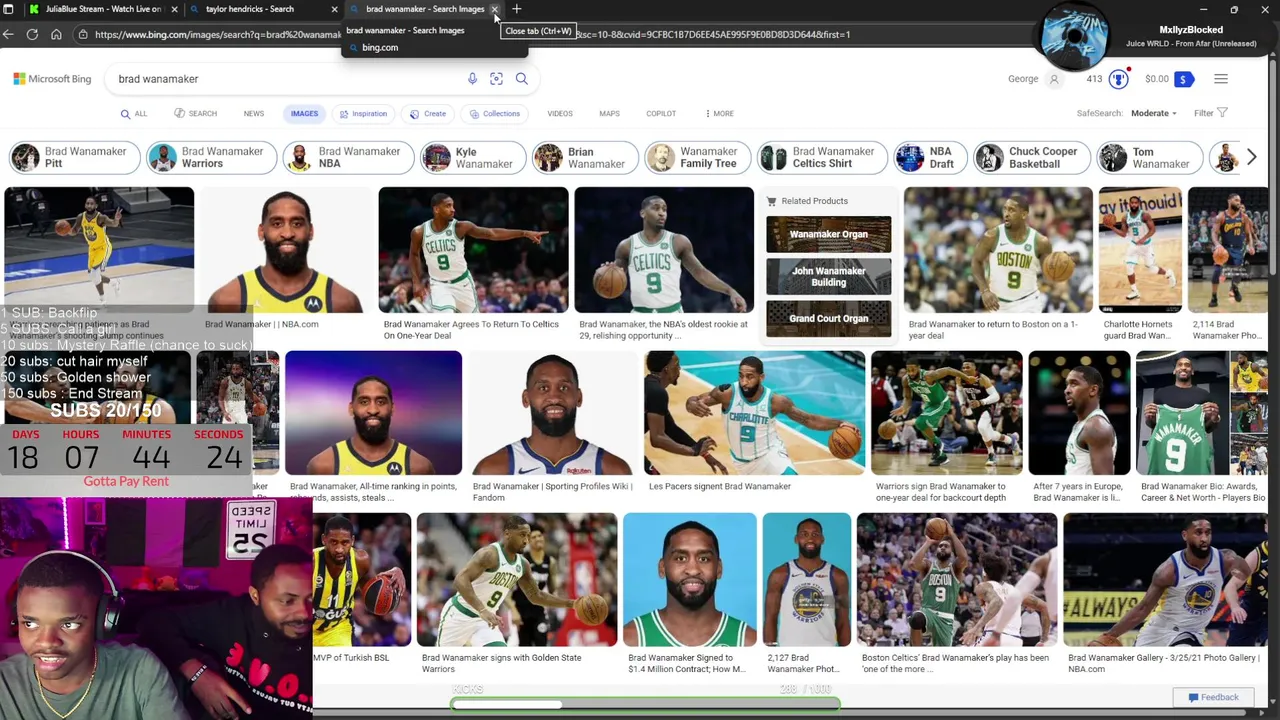Click John Wanamaker Building related product
The image size is (1280, 720).
point(829,277)
